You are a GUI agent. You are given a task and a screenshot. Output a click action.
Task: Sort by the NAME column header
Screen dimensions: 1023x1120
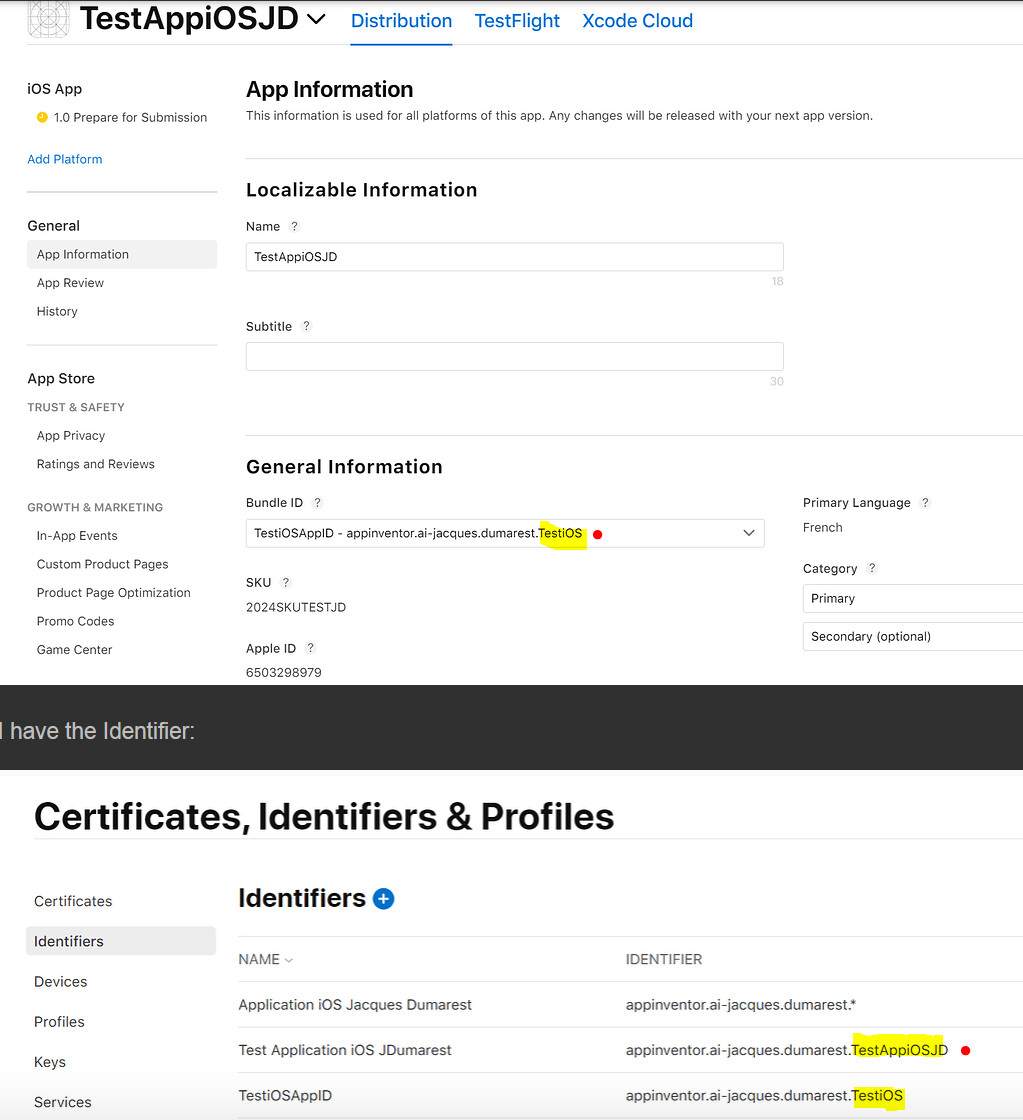tap(266, 959)
